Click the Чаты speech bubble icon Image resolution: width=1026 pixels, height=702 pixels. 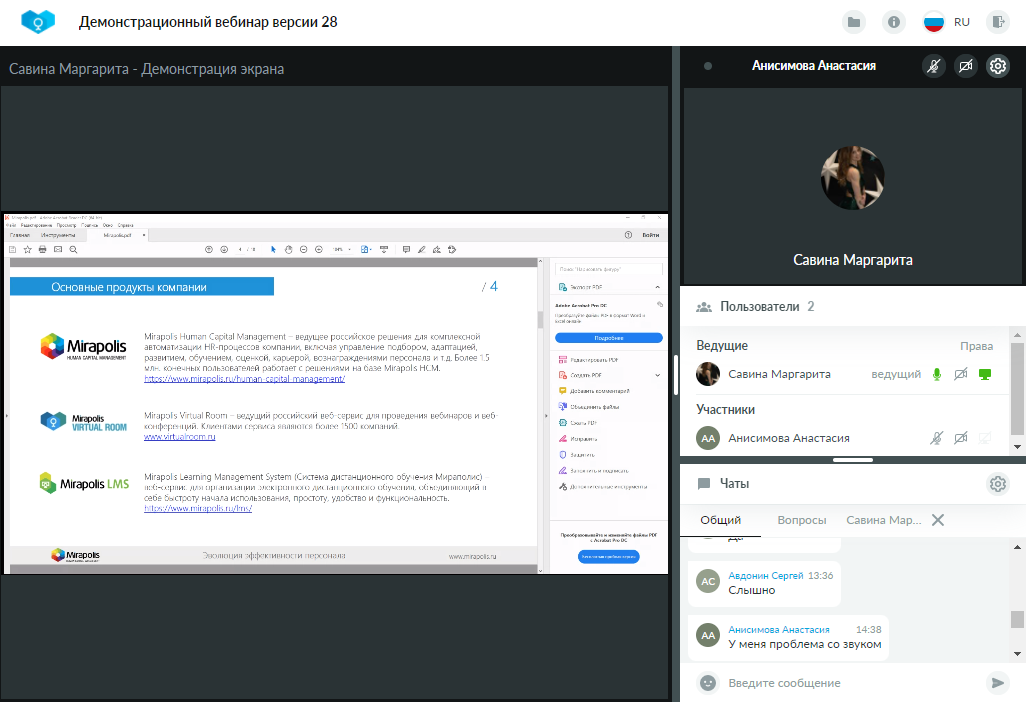pos(704,483)
